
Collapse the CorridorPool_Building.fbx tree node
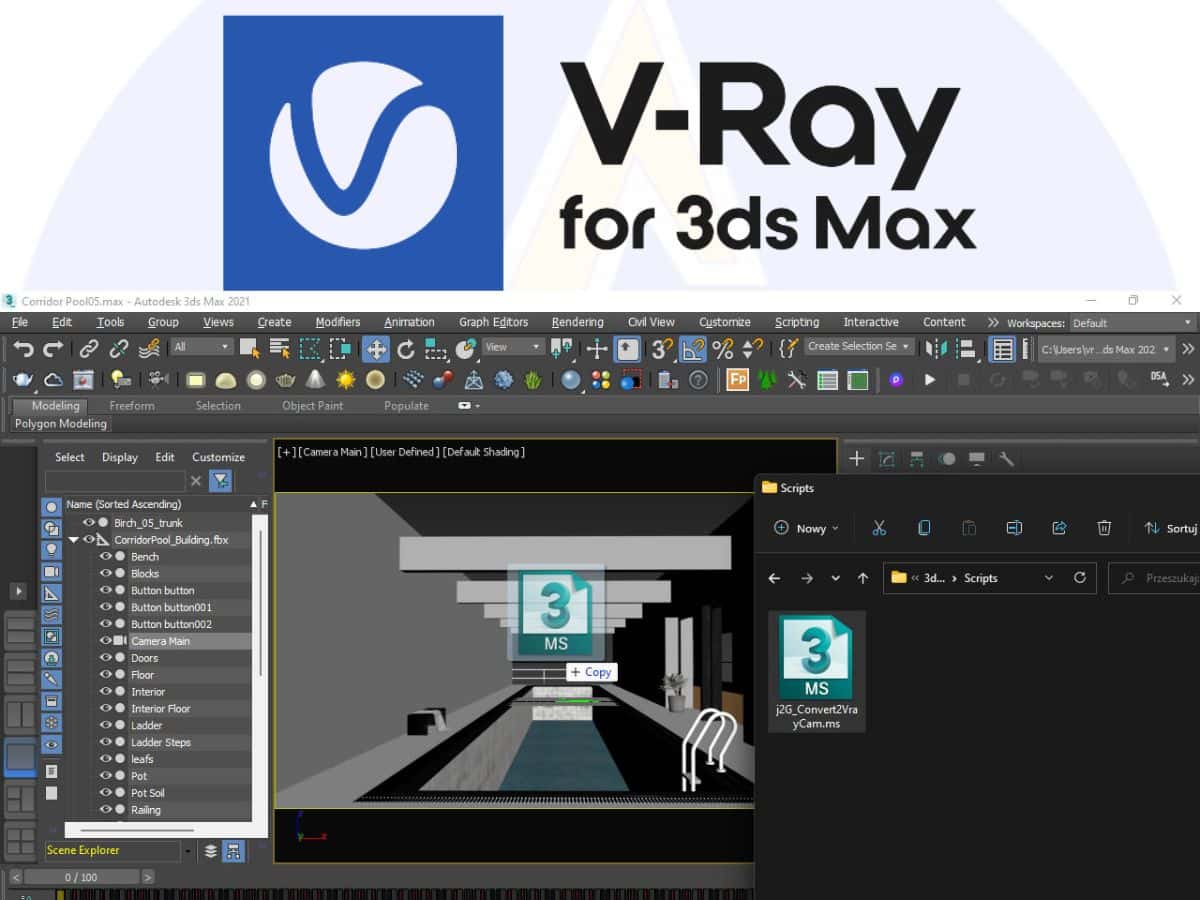74,538
